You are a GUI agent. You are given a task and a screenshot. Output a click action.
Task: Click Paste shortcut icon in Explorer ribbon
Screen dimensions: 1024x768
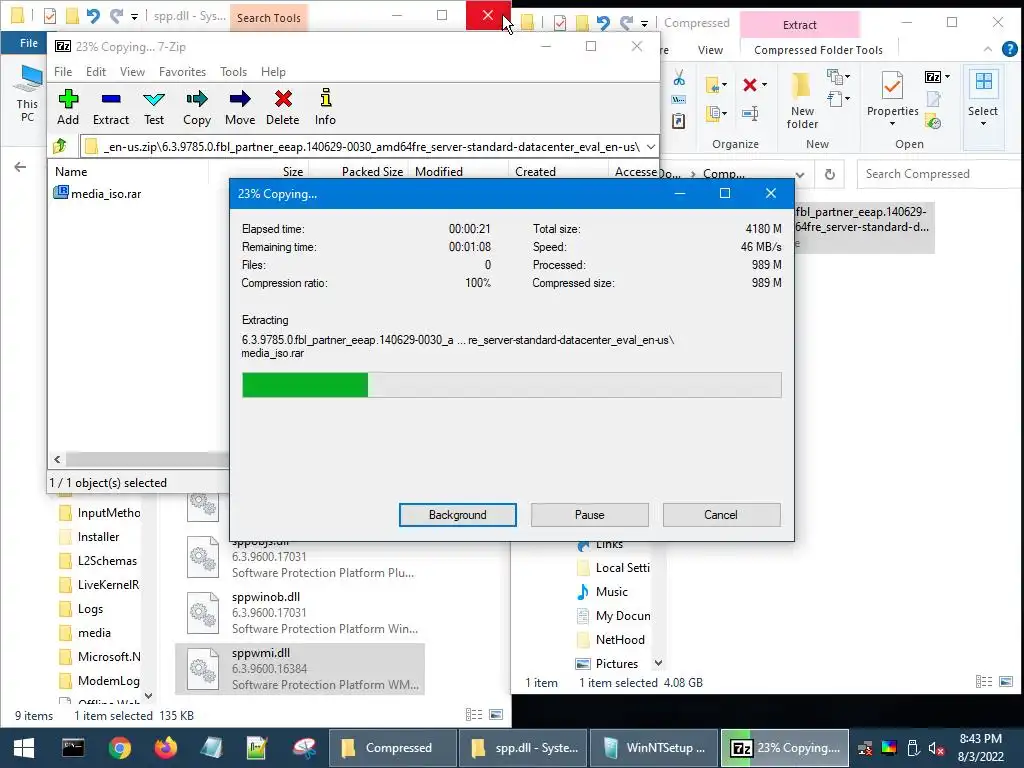(x=679, y=121)
